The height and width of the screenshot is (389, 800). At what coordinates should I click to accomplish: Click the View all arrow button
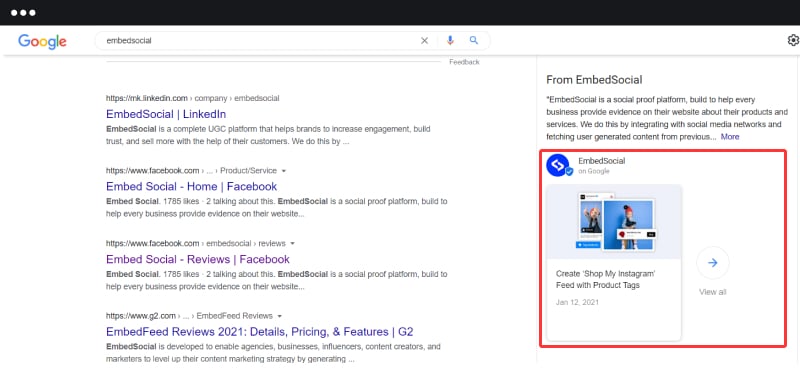[713, 263]
